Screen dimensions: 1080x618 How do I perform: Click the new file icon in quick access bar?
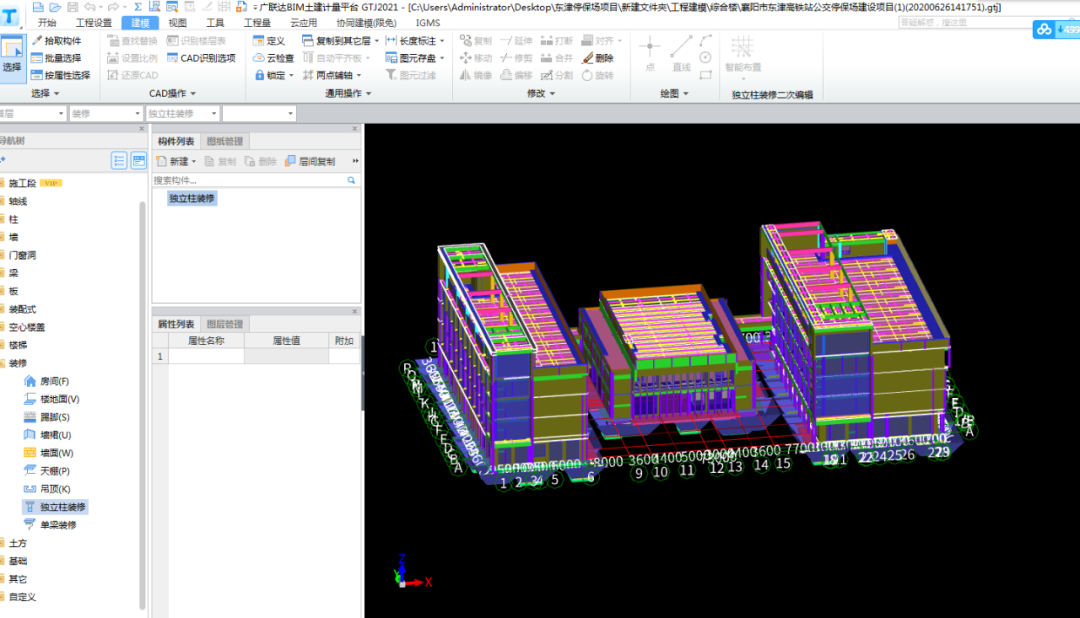[38, 7]
